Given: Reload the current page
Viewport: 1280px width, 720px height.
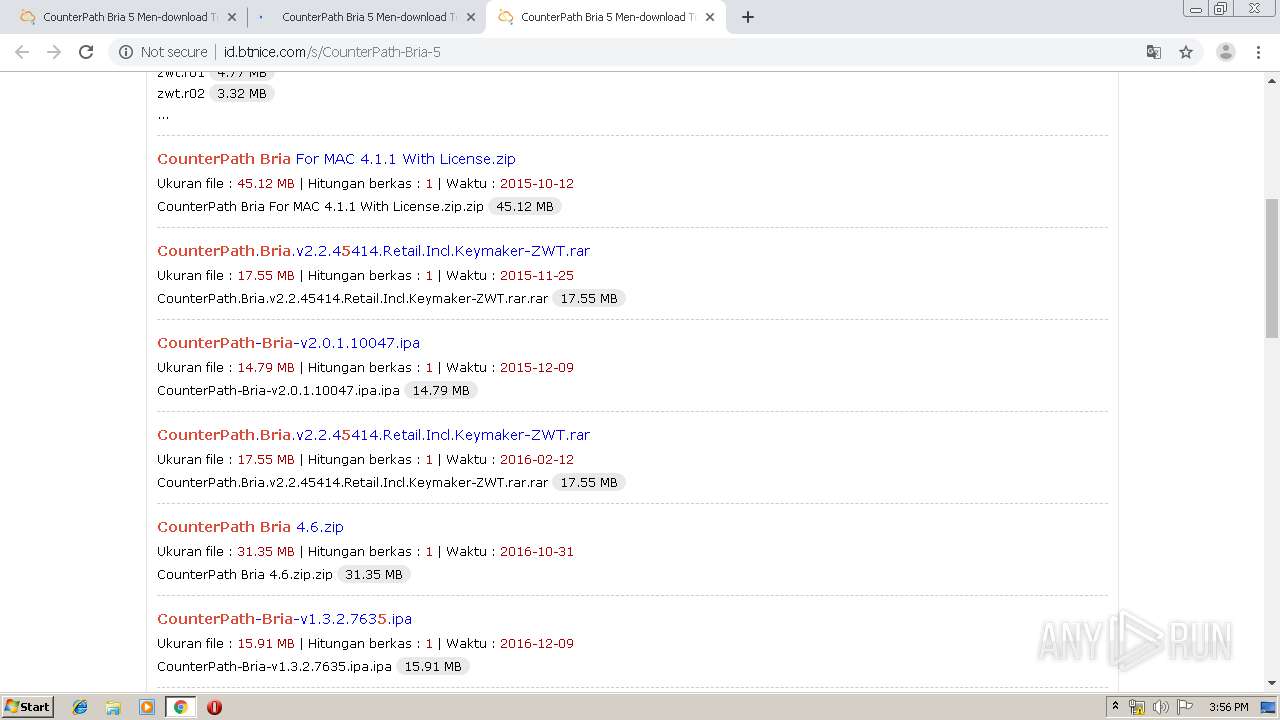Looking at the screenshot, I should [86, 52].
